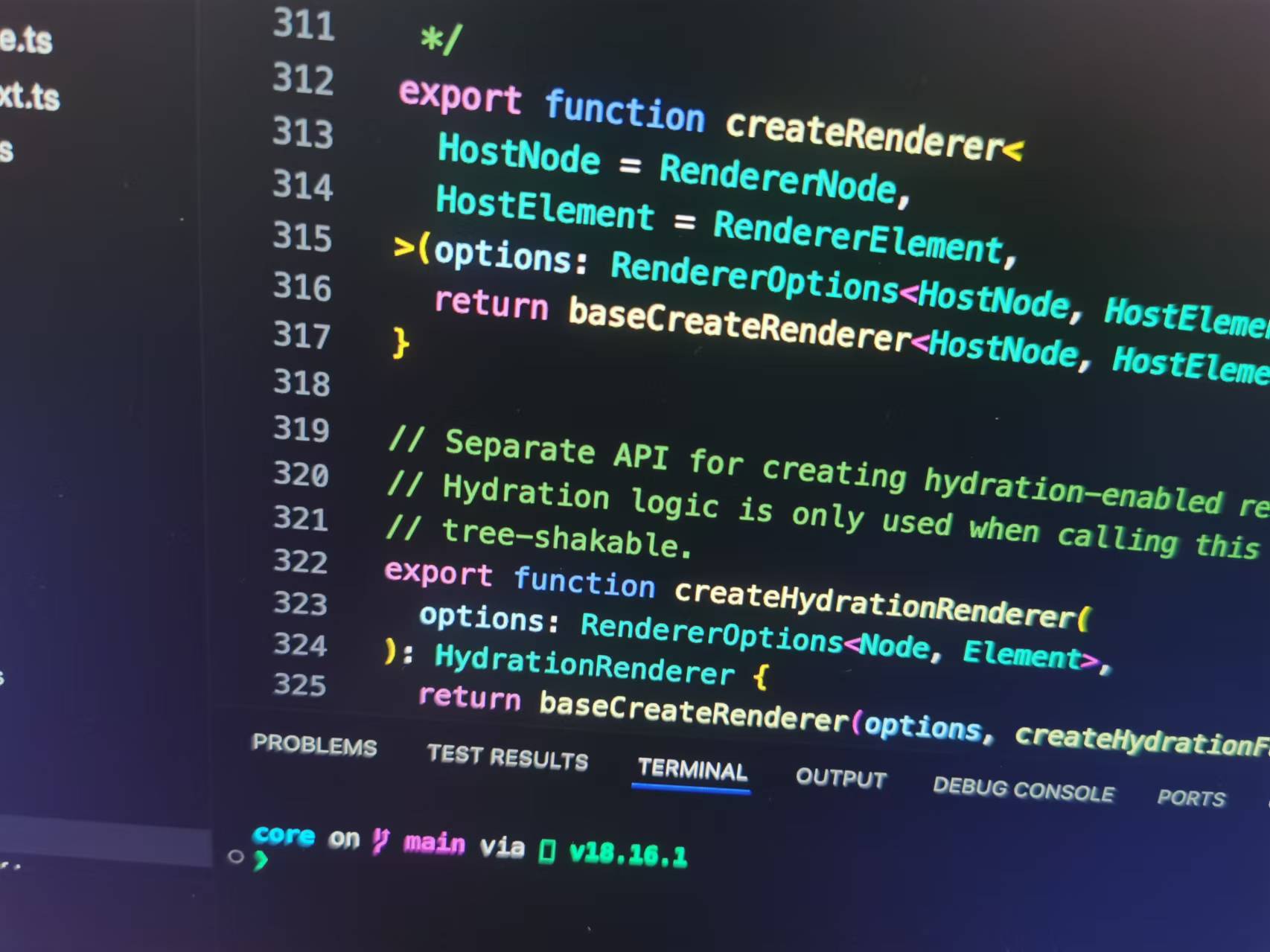Screen dimensions: 1270x952
Task: Click 'core' directory name in terminal prompt
Action: [284, 835]
